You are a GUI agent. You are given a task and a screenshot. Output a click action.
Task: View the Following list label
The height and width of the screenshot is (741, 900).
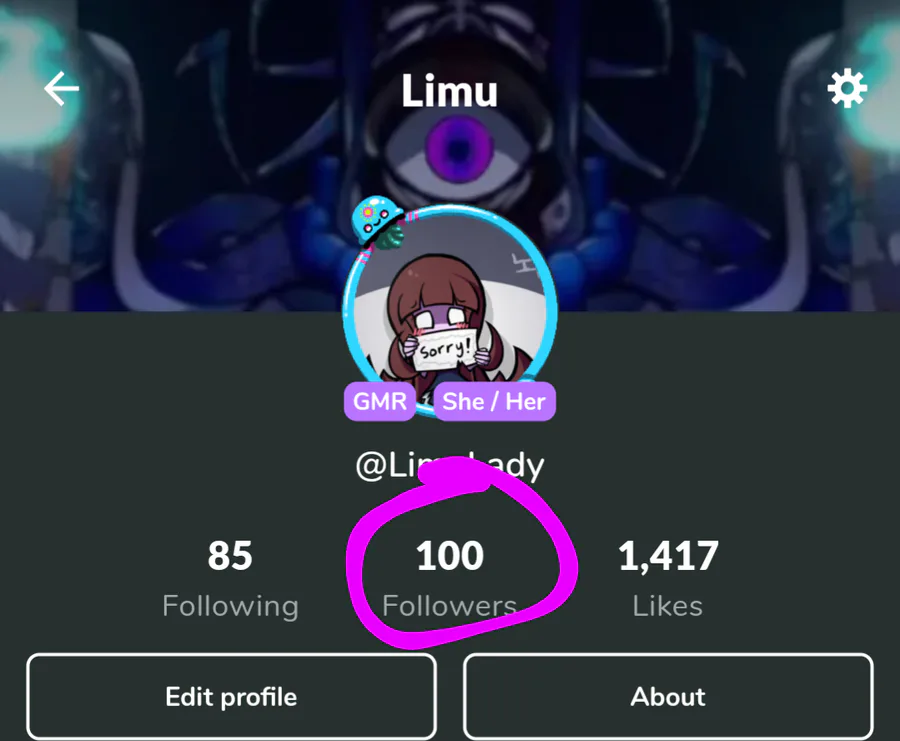click(230, 606)
